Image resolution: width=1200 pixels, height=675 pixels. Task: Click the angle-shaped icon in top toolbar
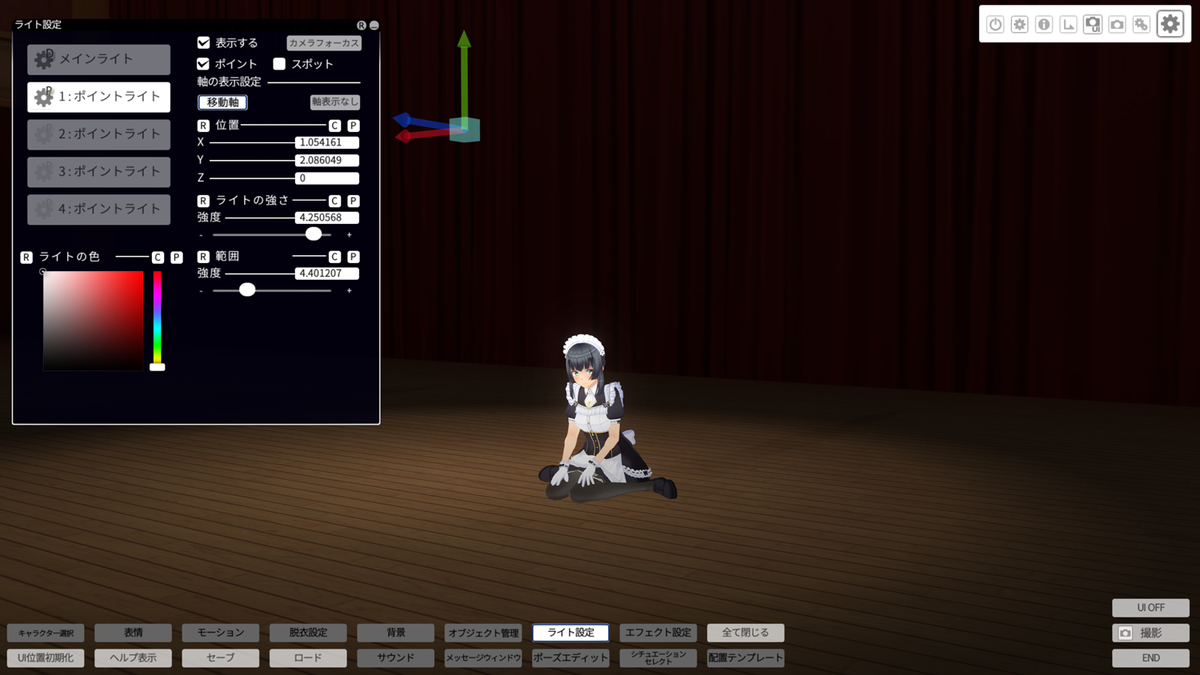click(x=1068, y=24)
